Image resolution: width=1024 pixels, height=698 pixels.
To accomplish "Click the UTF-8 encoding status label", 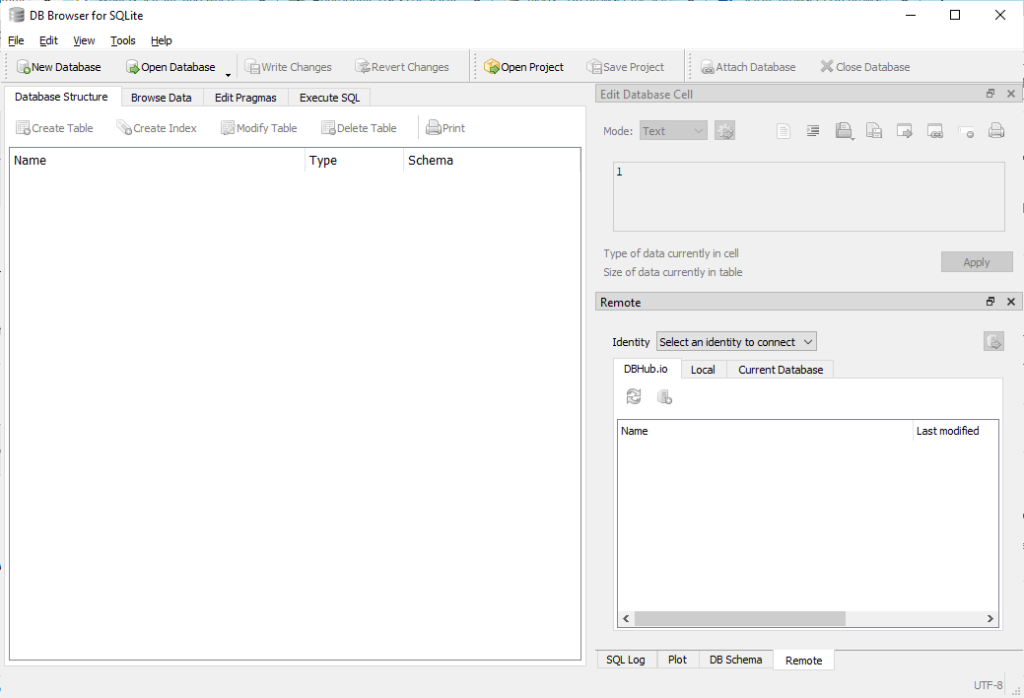I will coord(987,685).
